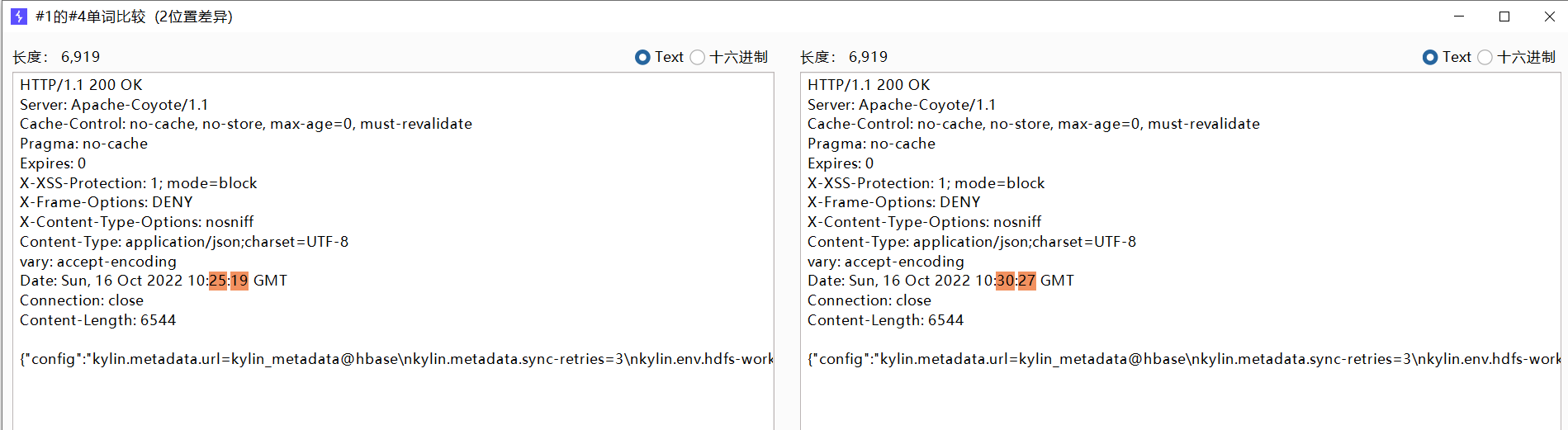Click highlighted seconds 19 in left Date header

[239, 281]
